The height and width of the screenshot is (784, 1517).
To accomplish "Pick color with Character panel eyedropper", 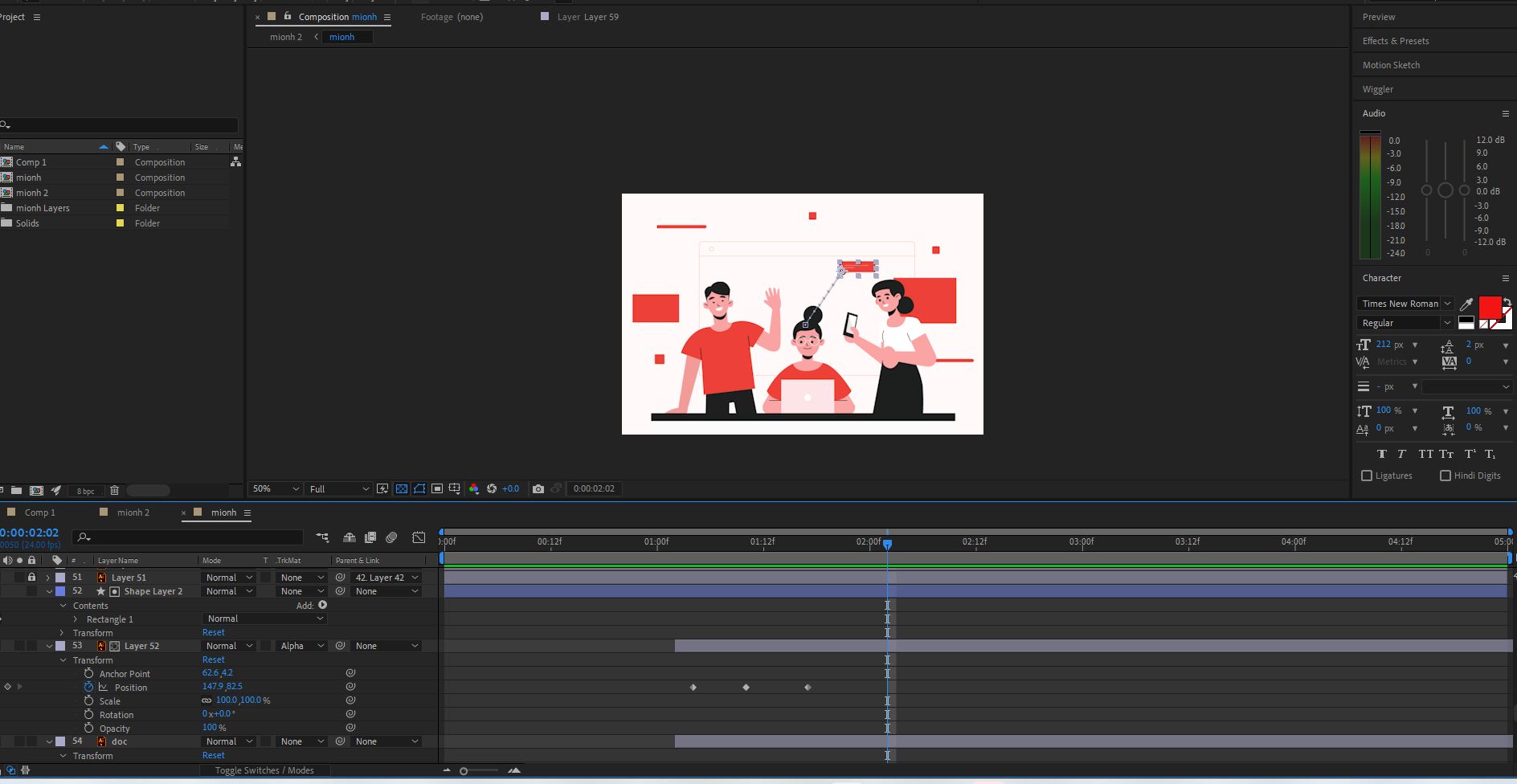I will coord(1466,304).
